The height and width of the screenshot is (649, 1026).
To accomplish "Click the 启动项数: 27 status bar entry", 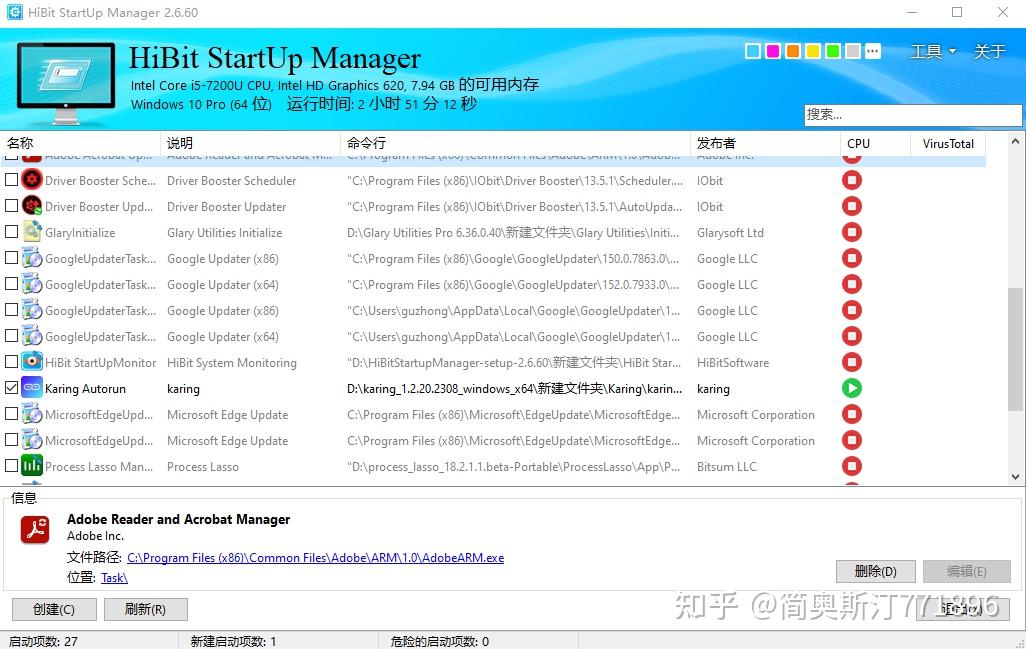I will tap(43, 641).
